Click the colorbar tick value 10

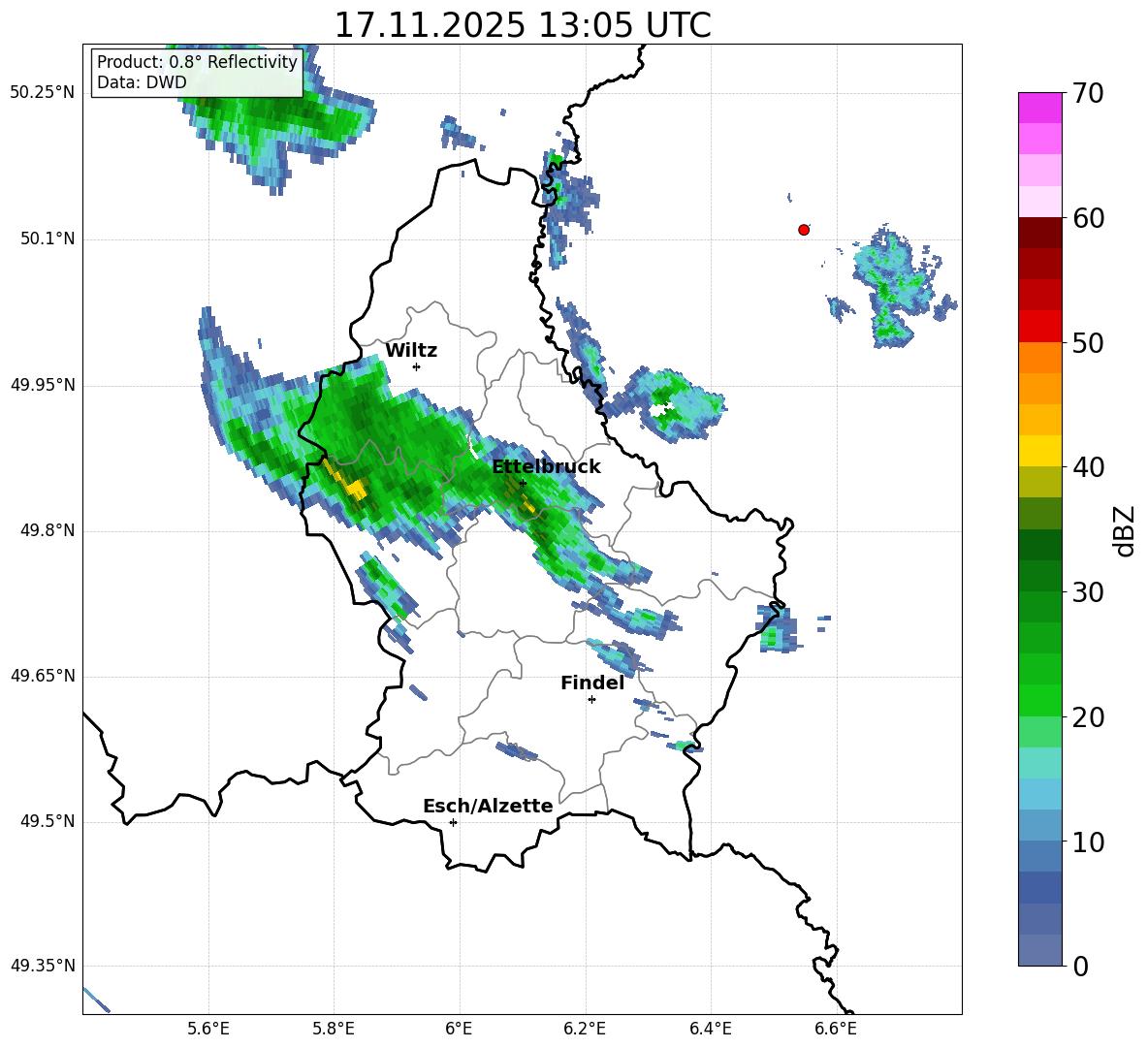point(1088,842)
